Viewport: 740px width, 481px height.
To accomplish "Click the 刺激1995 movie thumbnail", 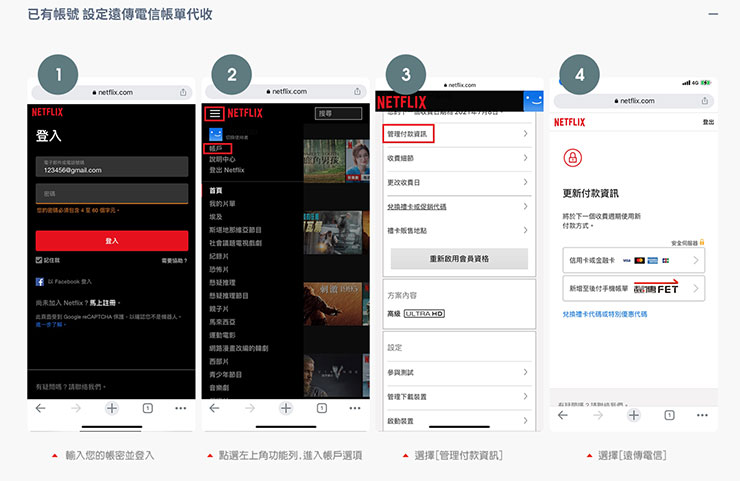I will click(x=332, y=304).
